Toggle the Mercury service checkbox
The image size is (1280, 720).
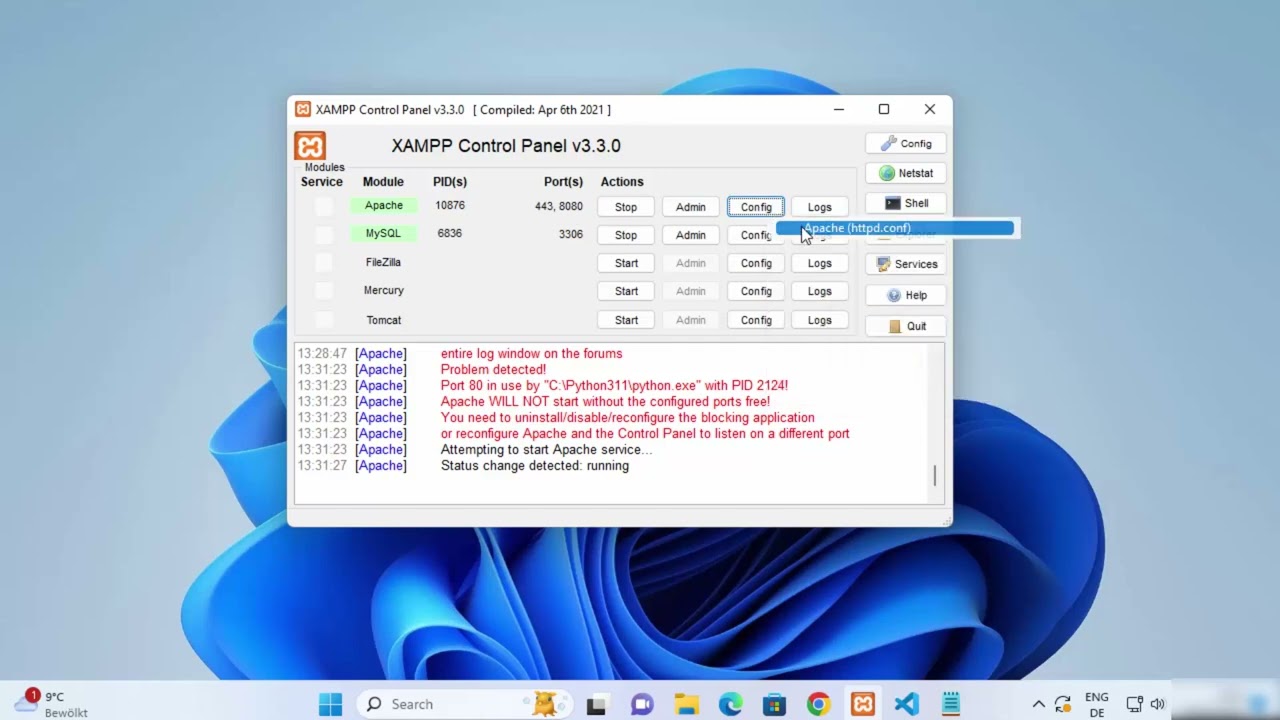click(x=323, y=290)
